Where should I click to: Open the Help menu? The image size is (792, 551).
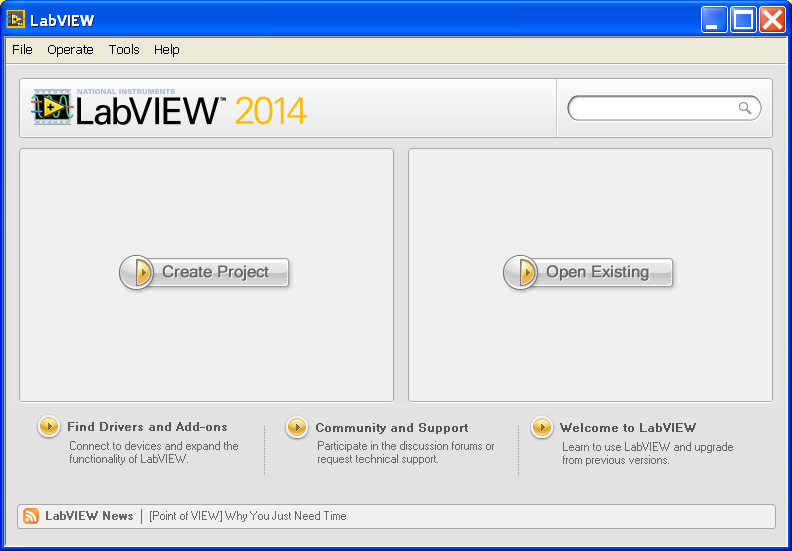click(167, 49)
